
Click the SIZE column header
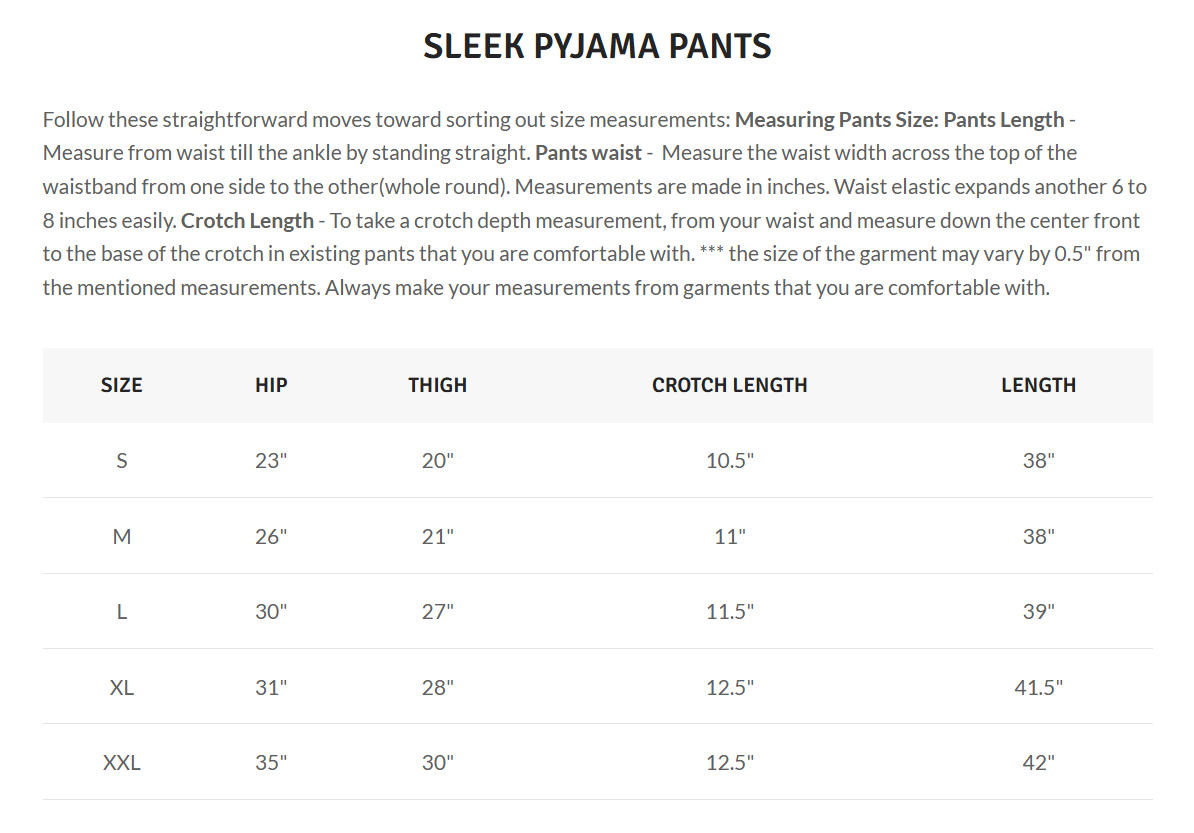click(122, 385)
